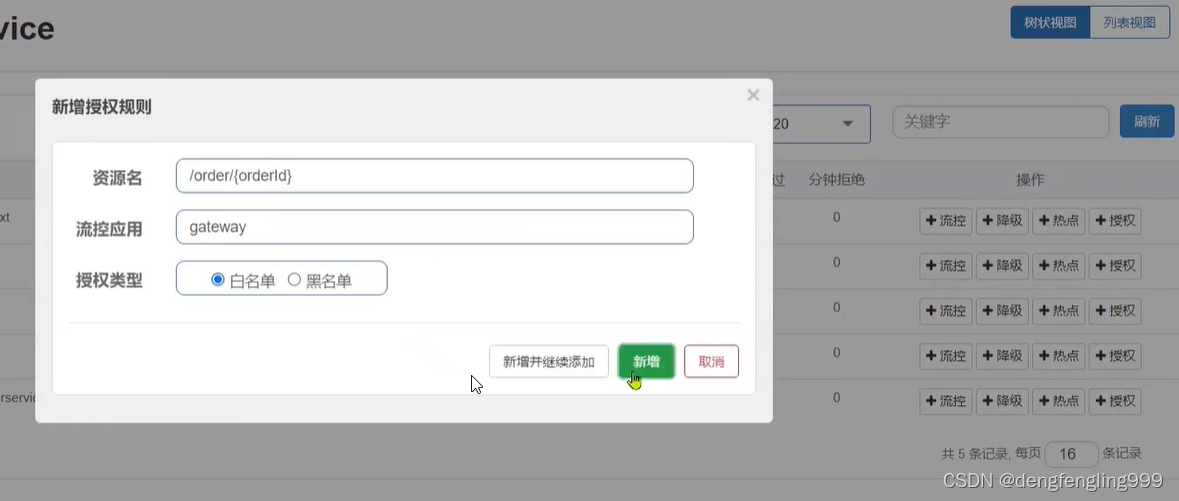Close the 新增授权规则 dialog with X

[753, 95]
